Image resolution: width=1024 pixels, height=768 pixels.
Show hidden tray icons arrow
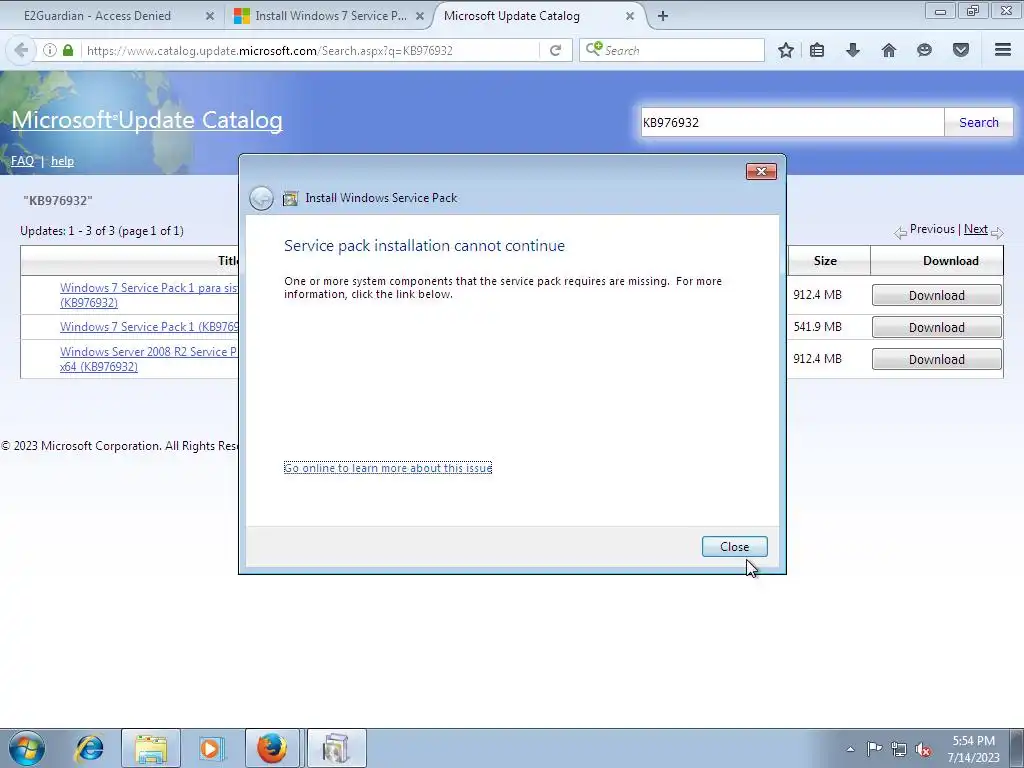(850, 749)
